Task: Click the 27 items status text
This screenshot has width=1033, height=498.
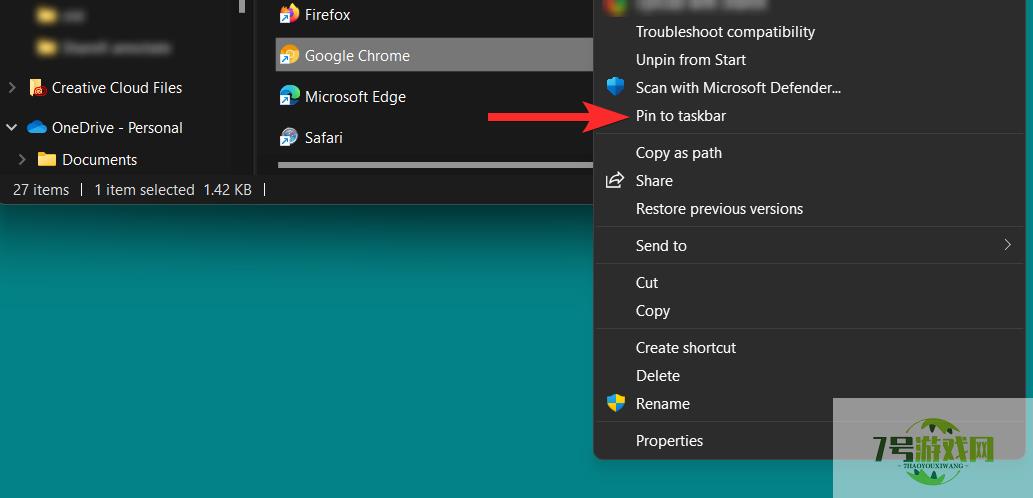Action: [x=41, y=190]
